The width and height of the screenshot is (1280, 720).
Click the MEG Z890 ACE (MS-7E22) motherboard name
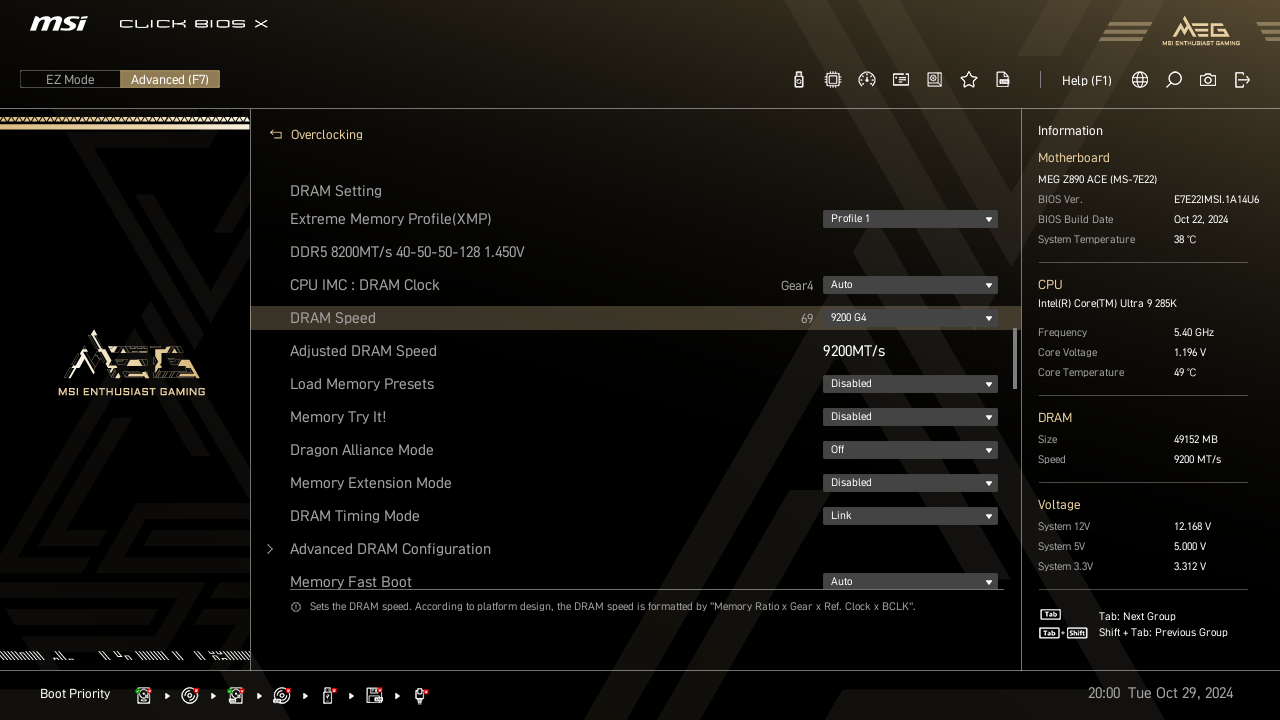[x=1098, y=179]
